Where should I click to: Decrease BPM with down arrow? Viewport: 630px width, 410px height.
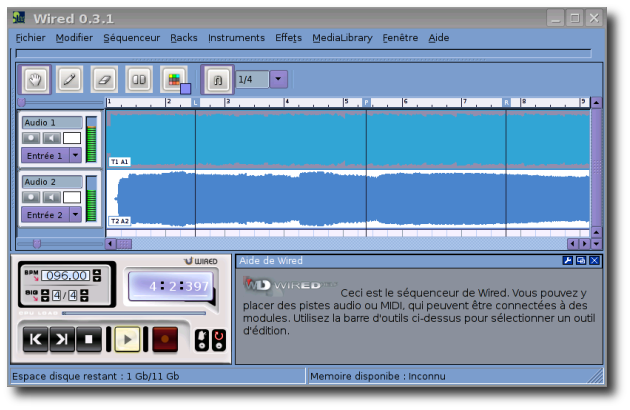tap(97, 279)
